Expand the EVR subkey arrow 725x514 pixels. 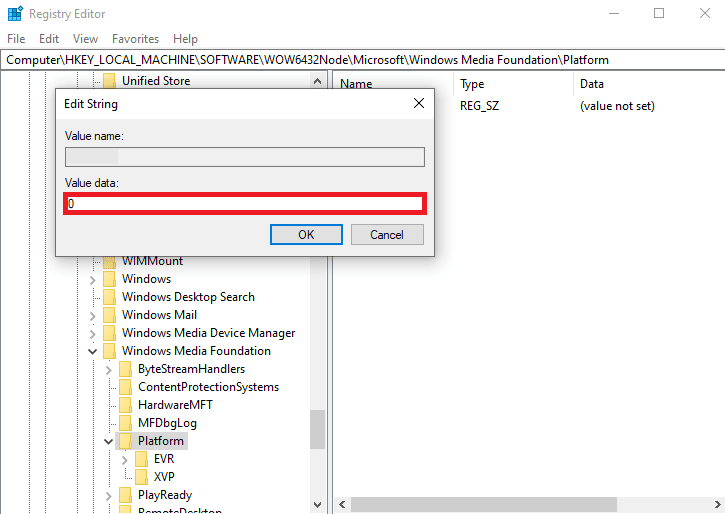point(125,459)
